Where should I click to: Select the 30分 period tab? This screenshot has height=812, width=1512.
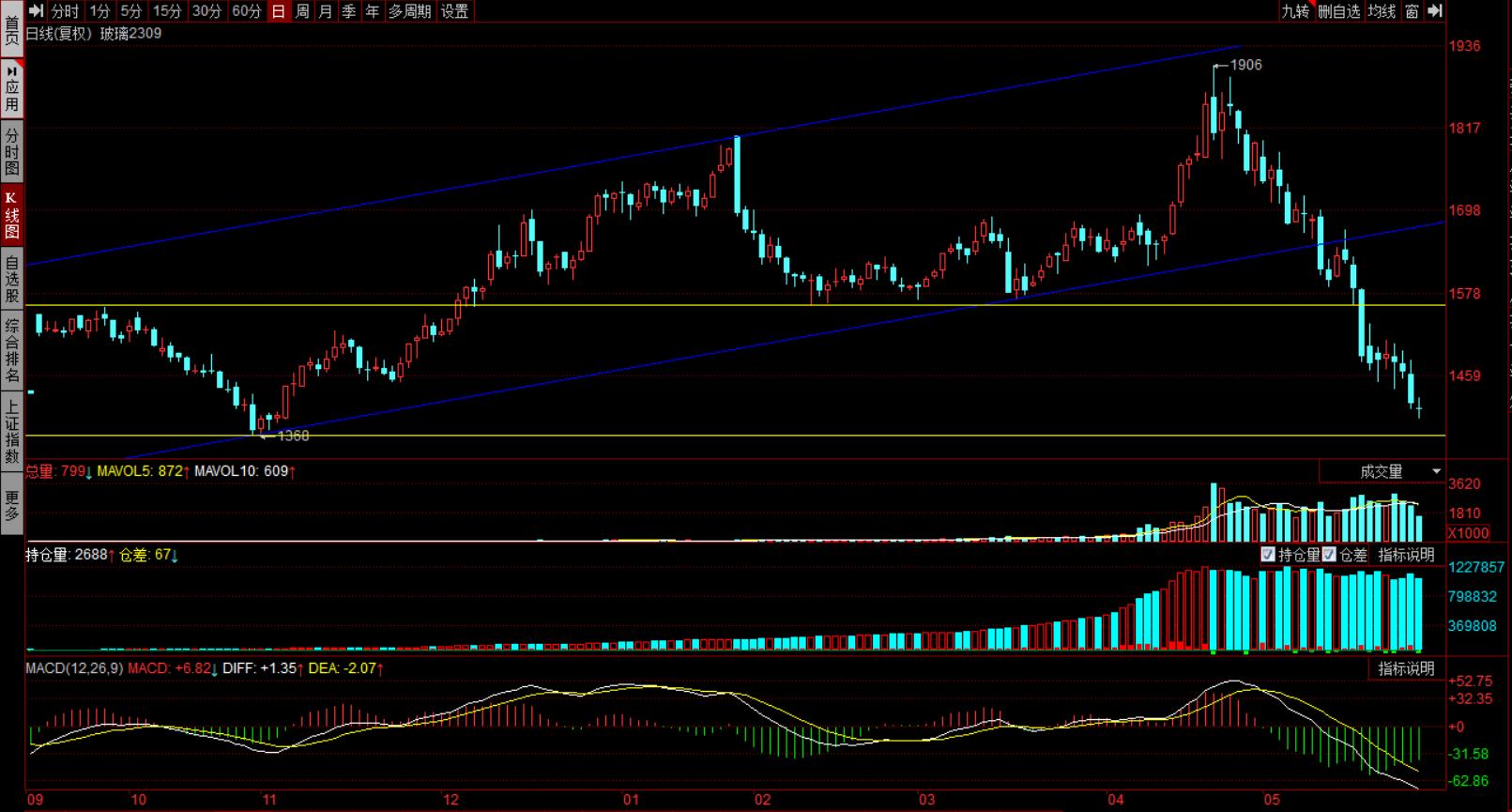point(206,11)
